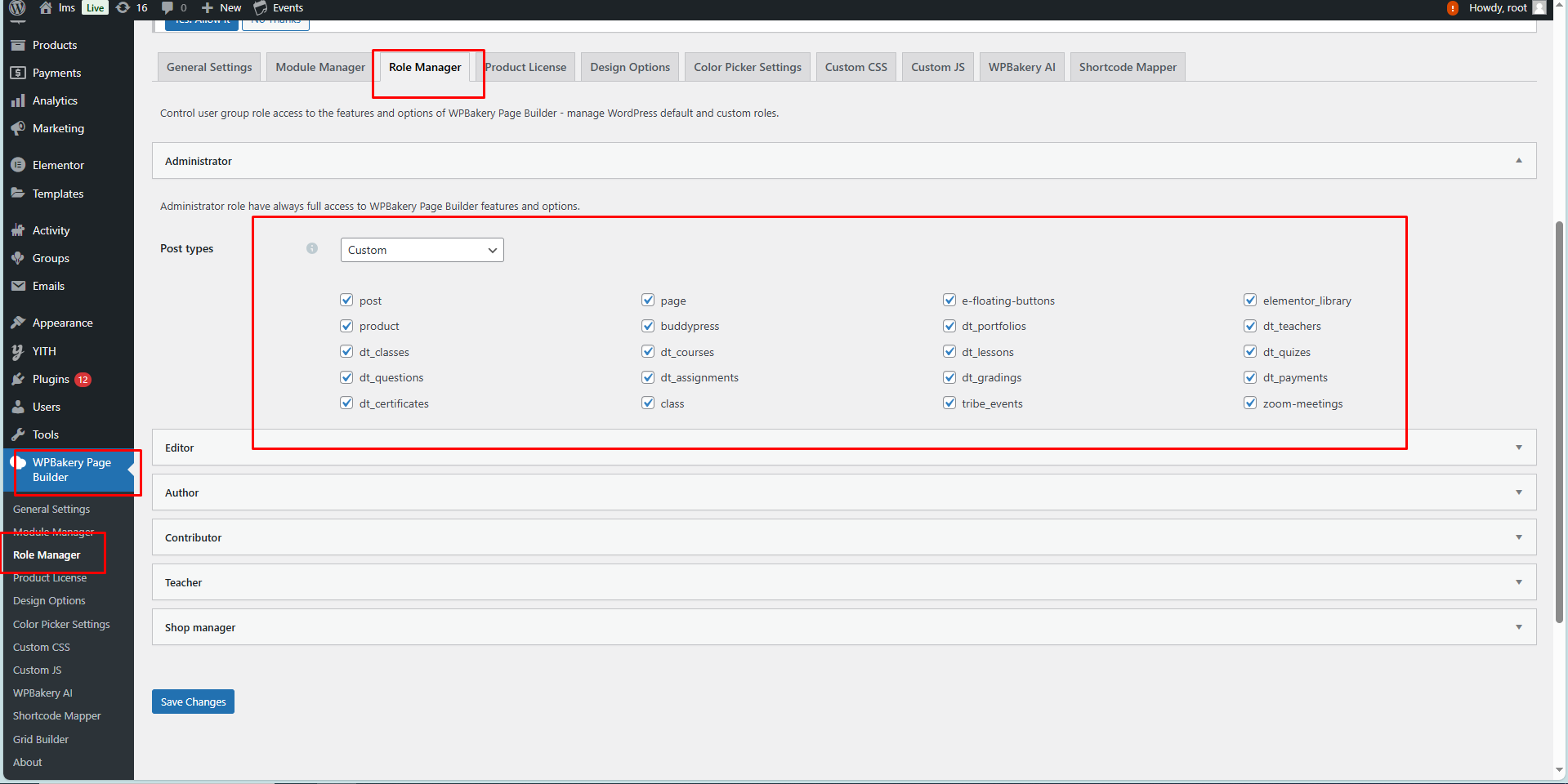This screenshot has height=784, width=1568.
Task: Open the Shortcode Mapper tab
Action: (x=1128, y=67)
